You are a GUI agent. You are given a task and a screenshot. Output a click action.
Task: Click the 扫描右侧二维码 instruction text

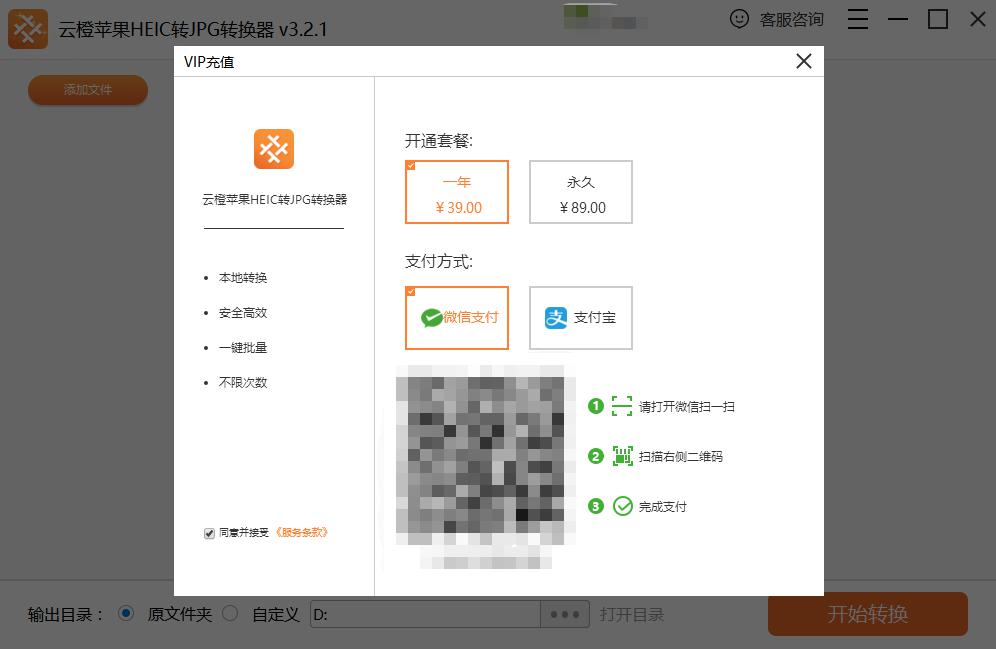(x=681, y=457)
